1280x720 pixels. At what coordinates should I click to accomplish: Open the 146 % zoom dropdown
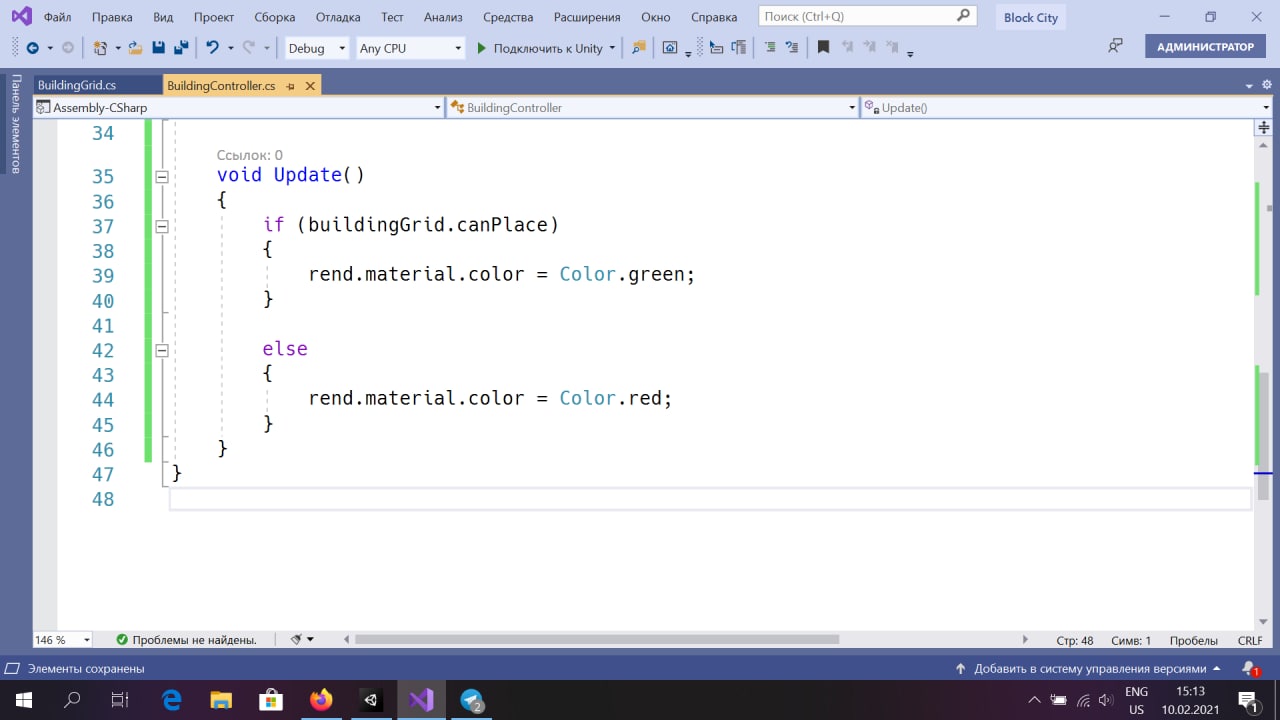63,640
